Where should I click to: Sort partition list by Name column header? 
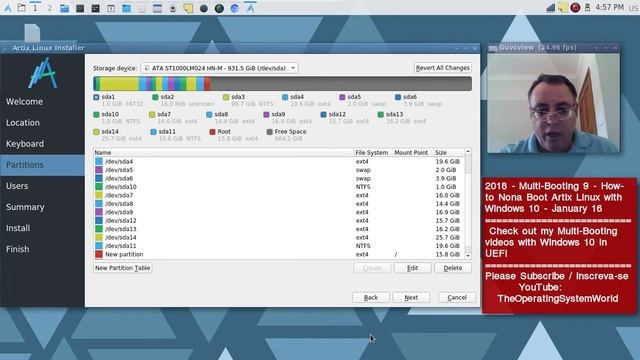point(223,152)
